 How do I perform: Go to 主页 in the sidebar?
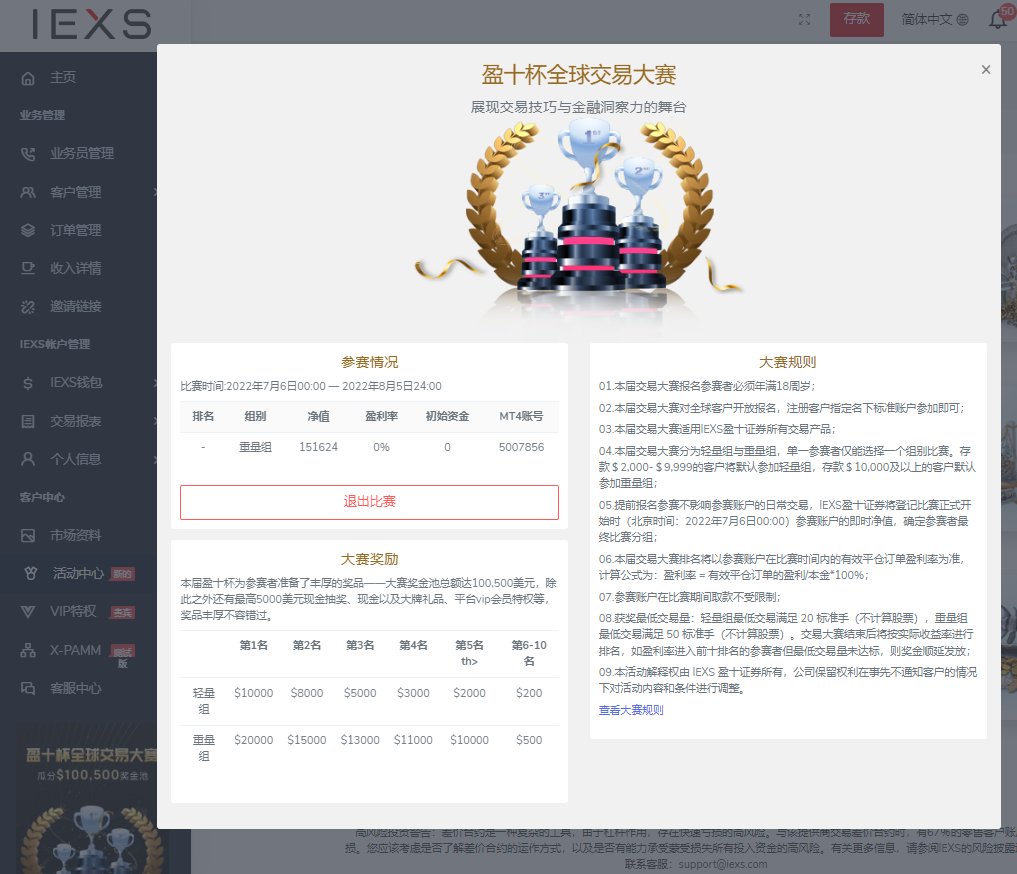coord(64,78)
